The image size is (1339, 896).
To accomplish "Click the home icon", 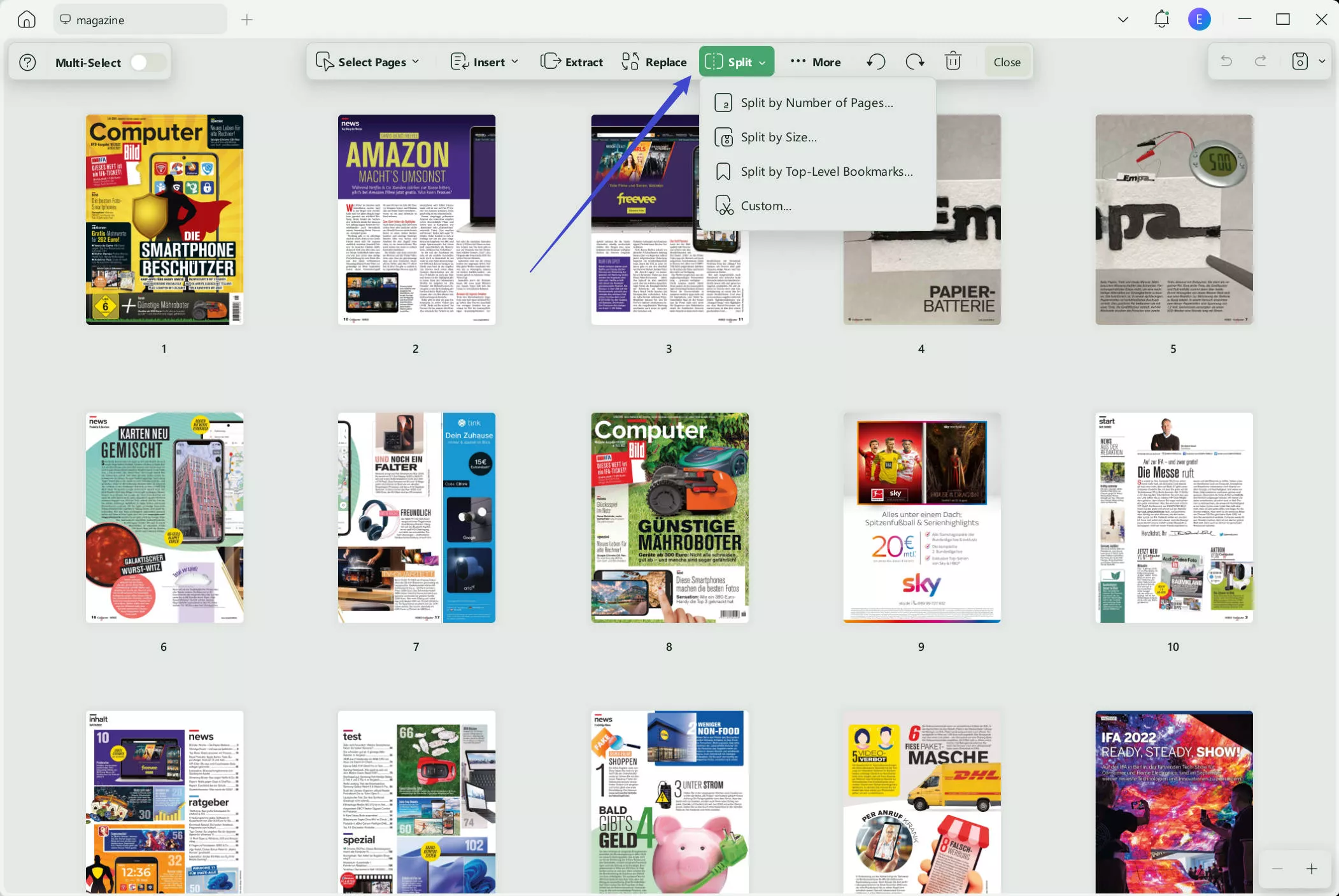I will (26, 20).
